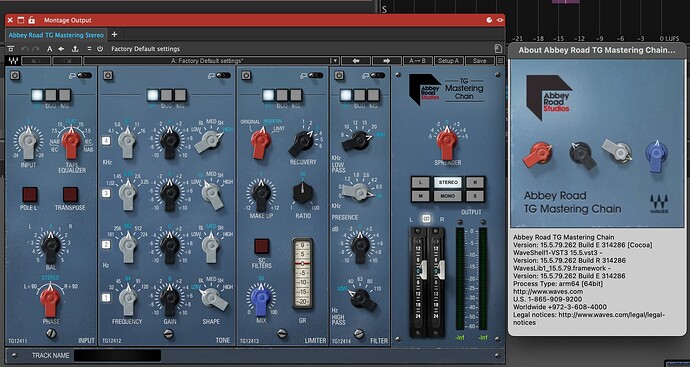Image resolution: width=690 pixels, height=367 pixels.
Task: Select DUO mode on the INPUT module
Action: [x=51, y=95]
